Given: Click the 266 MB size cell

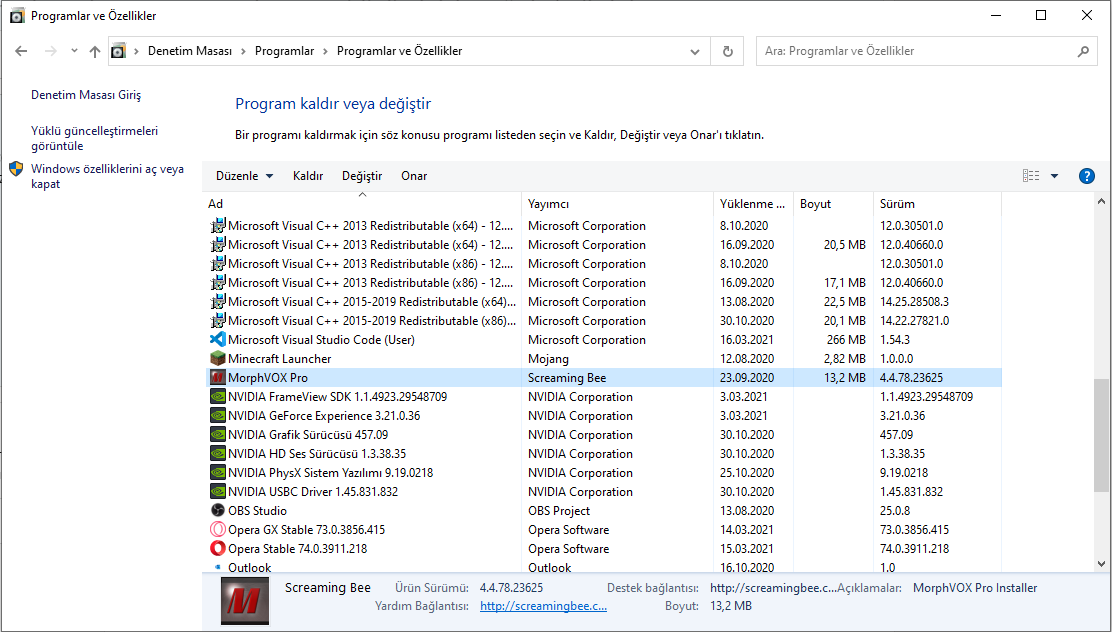Looking at the screenshot, I should pyautogui.click(x=846, y=340).
